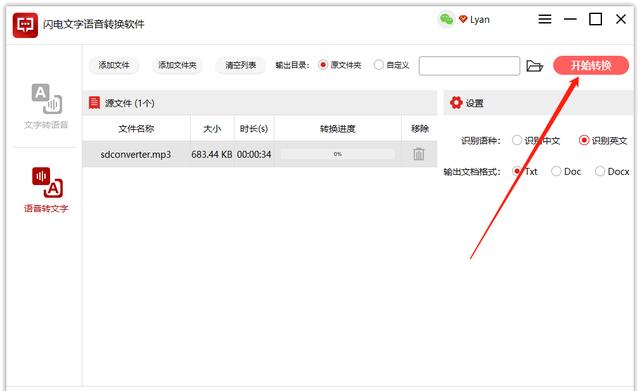Click the 添加文件夹 button
640x391 pixels.
click(x=177, y=65)
